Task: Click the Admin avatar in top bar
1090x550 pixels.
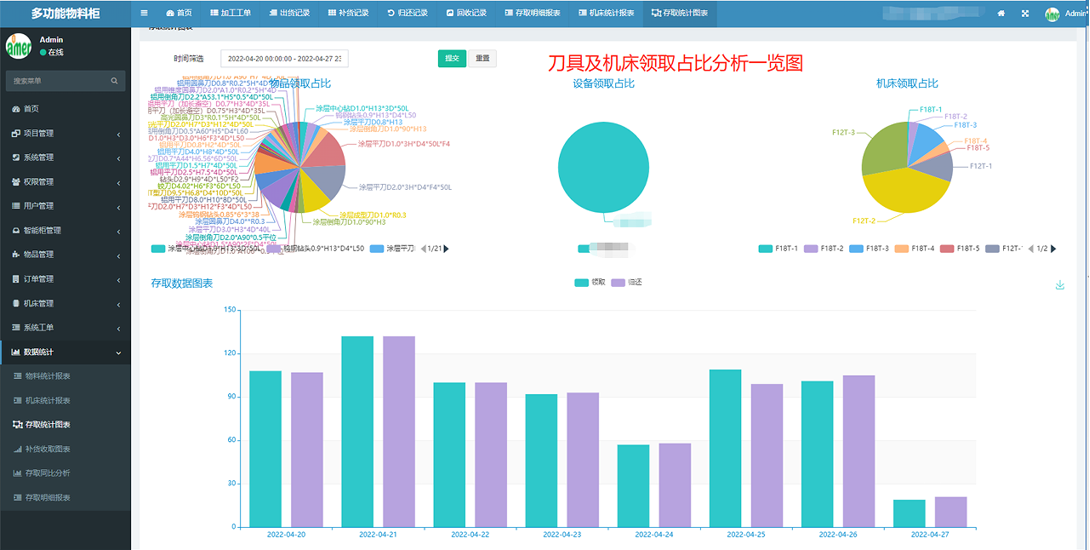Action: [1052, 14]
